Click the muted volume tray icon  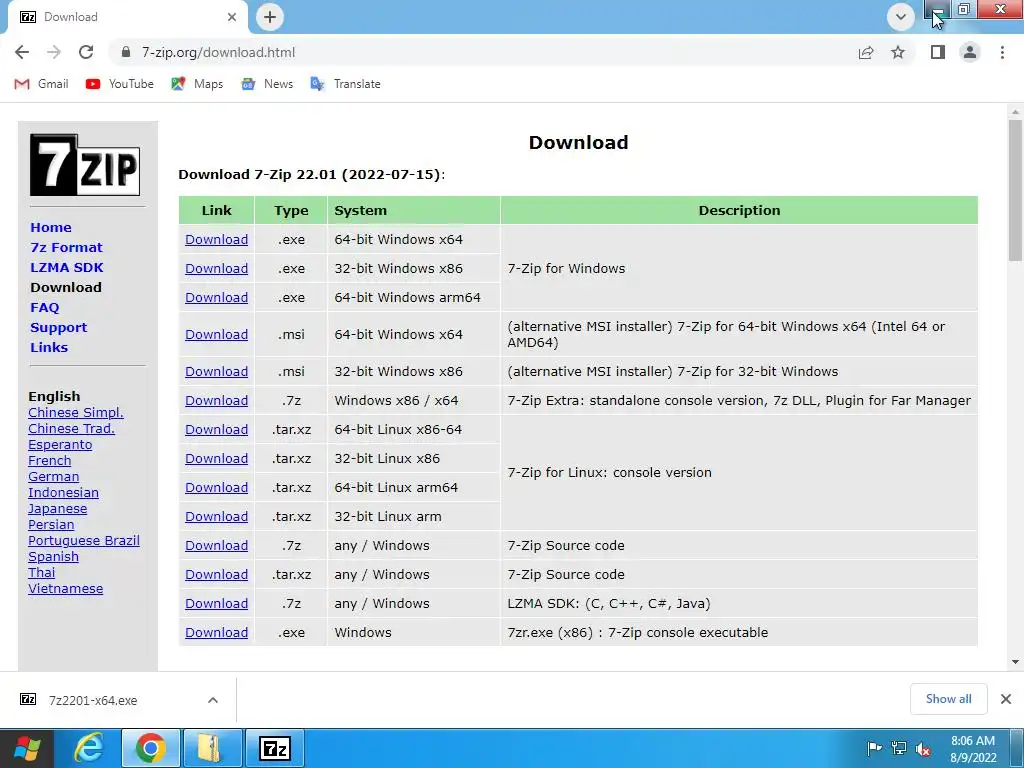923,749
